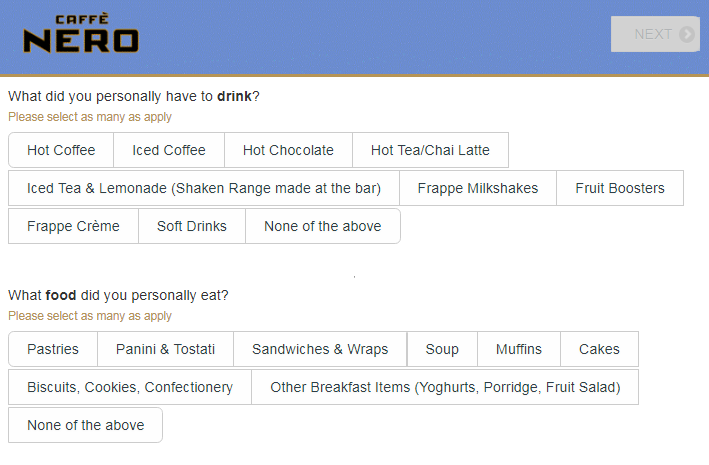
Task: Pick the Sandwiches & Wraps option
Action: tap(320, 349)
